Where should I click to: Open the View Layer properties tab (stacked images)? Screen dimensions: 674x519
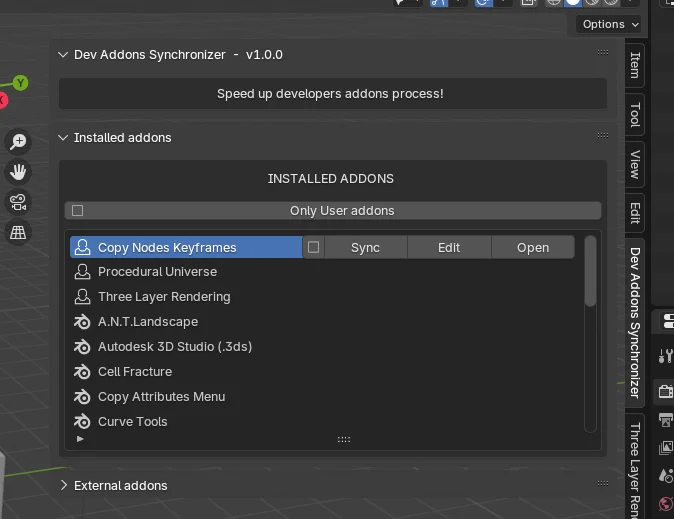pyautogui.click(x=666, y=448)
